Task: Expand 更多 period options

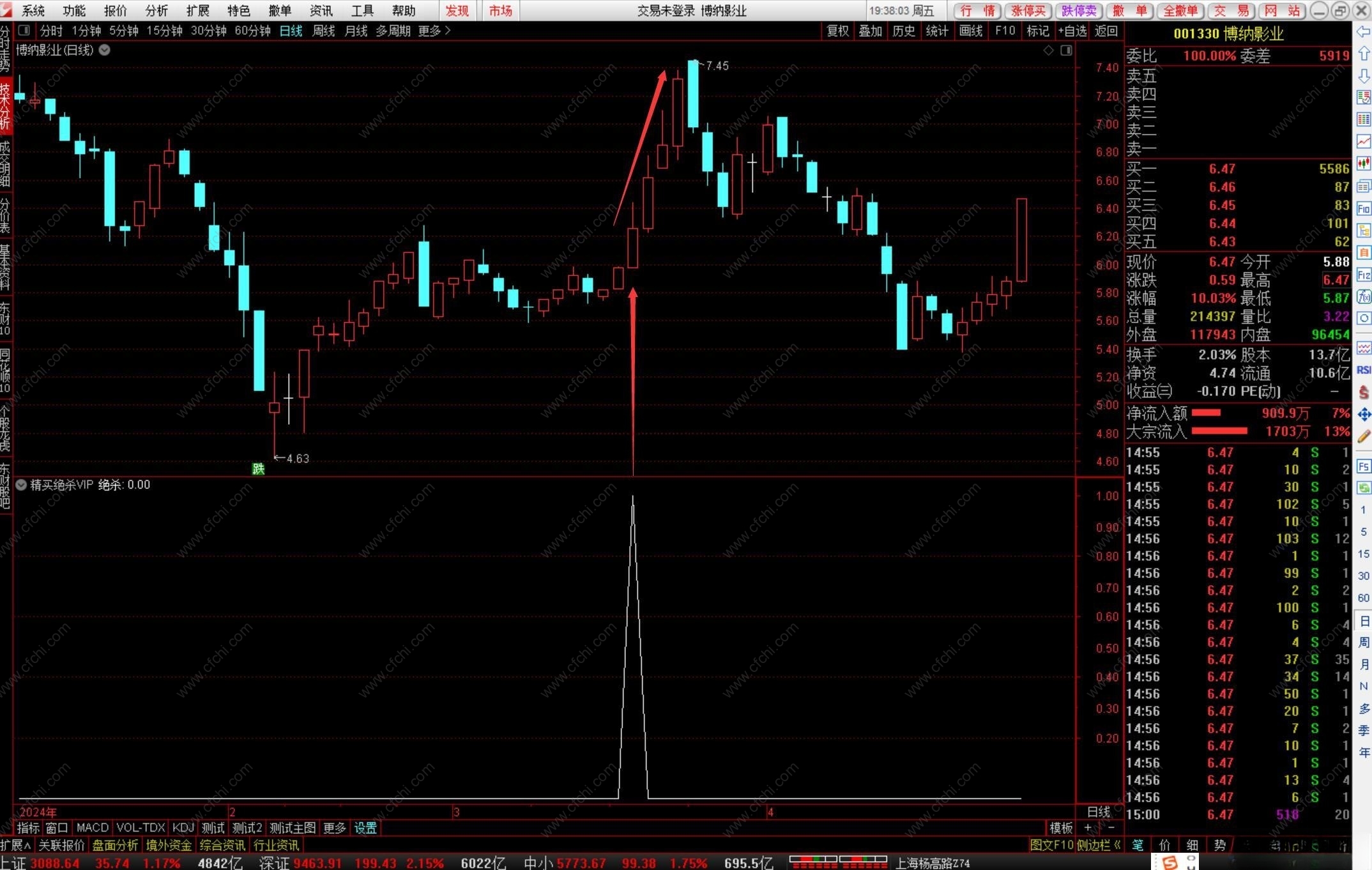Action: click(x=434, y=31)
